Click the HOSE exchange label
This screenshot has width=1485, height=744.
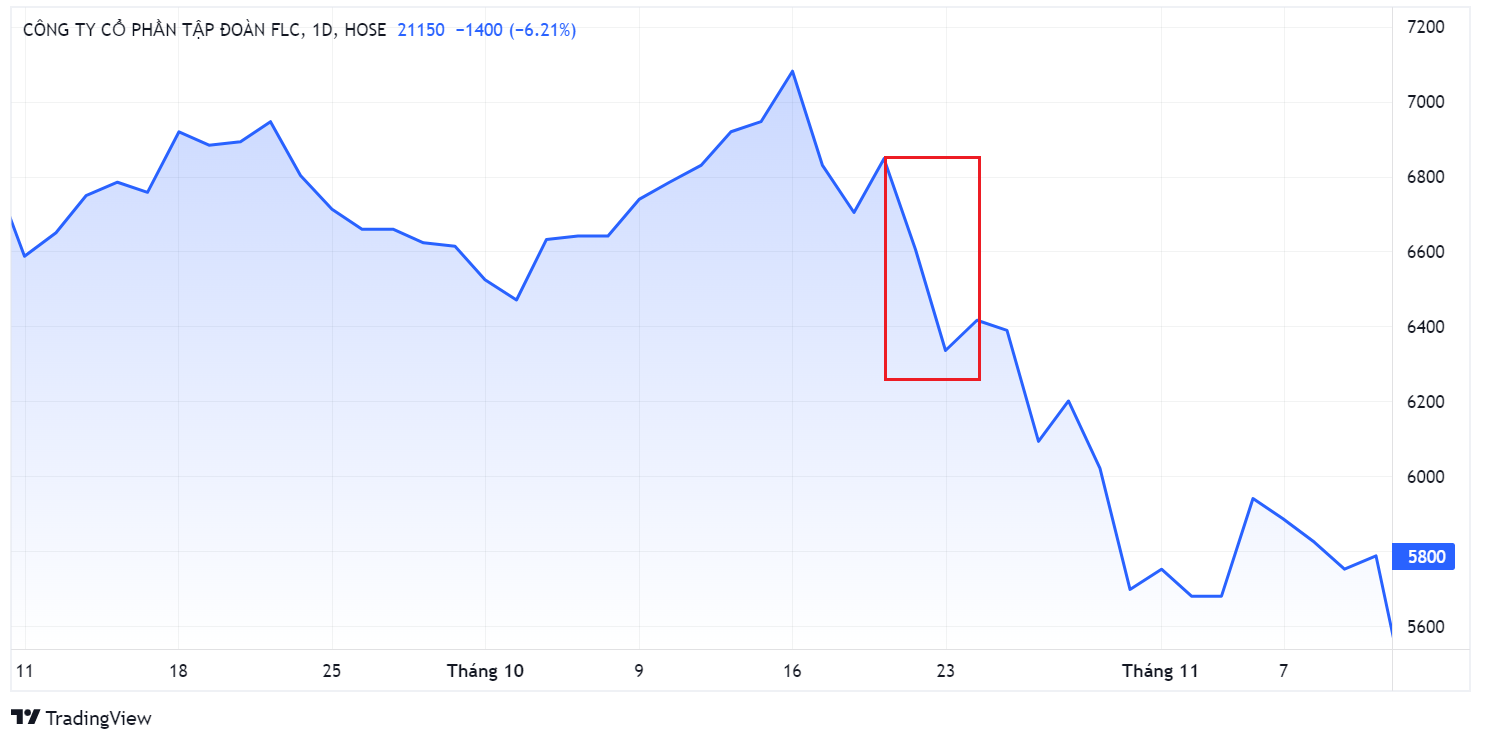click(x=365, y=30)
